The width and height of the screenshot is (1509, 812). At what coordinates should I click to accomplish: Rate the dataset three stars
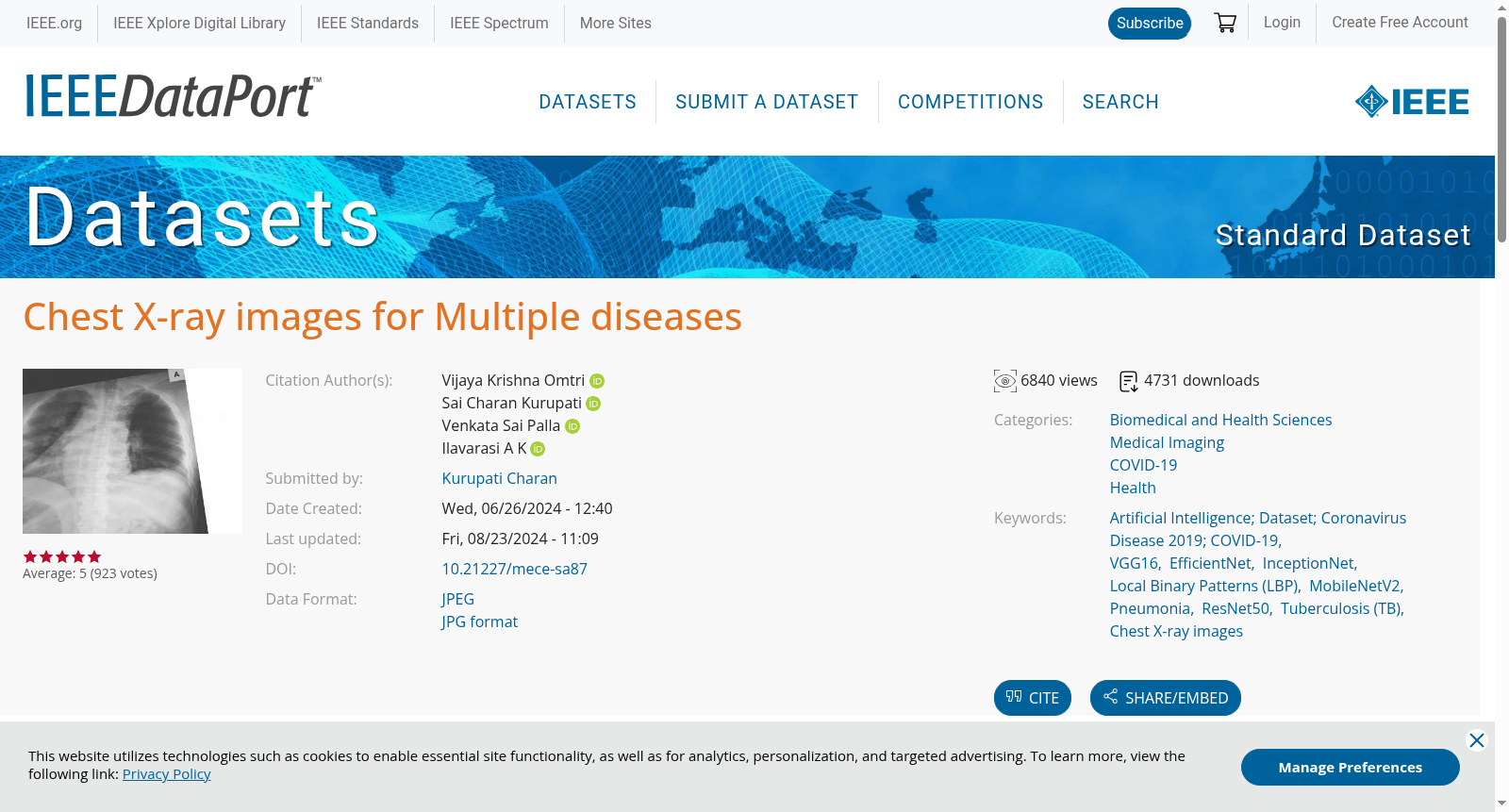click(62, 556)
